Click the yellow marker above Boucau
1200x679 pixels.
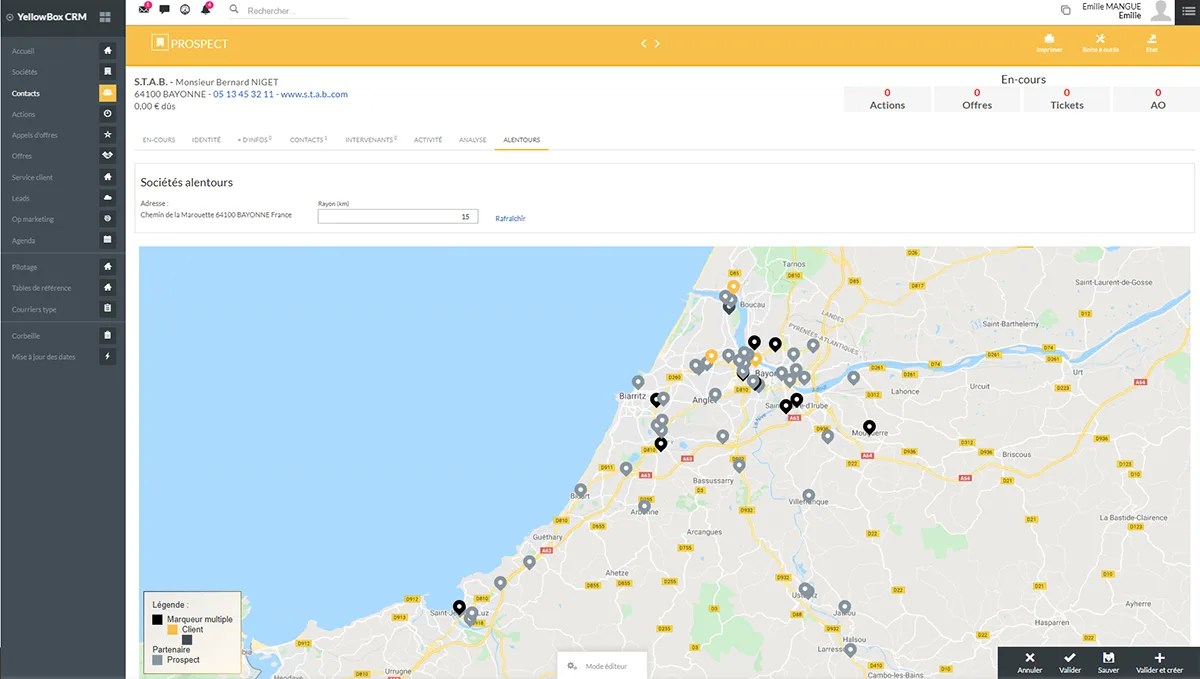[x=733, y=287]
